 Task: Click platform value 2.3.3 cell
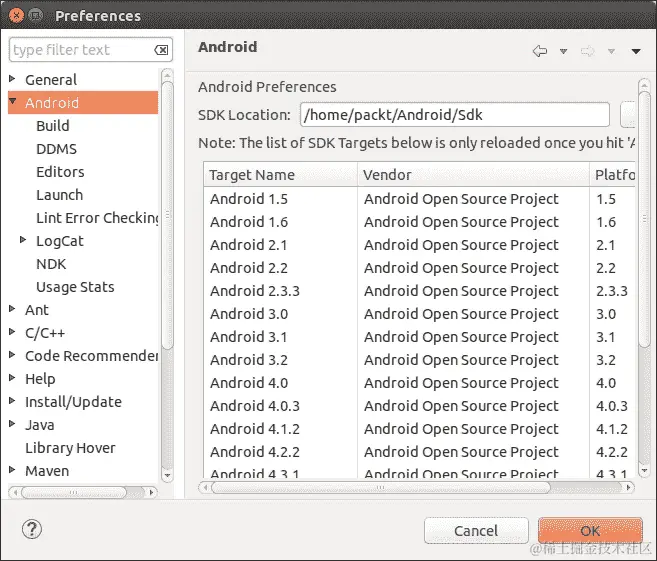click(x=612, y=291)
